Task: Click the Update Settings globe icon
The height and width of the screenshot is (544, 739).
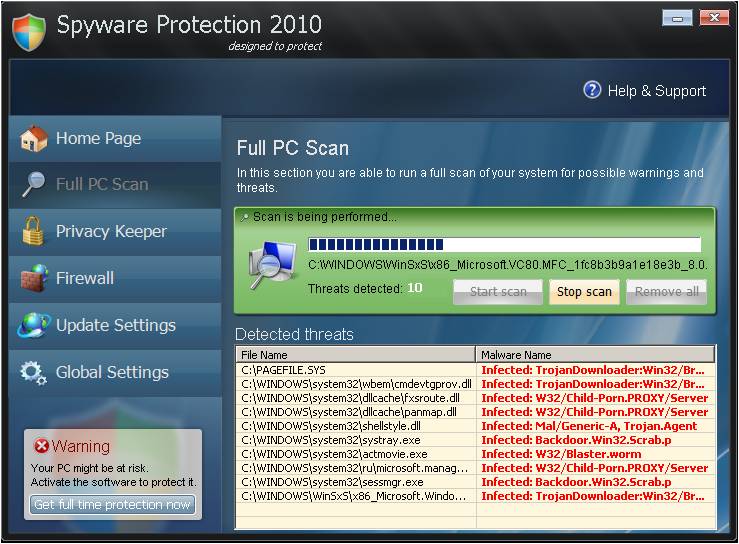Action: 33,325
